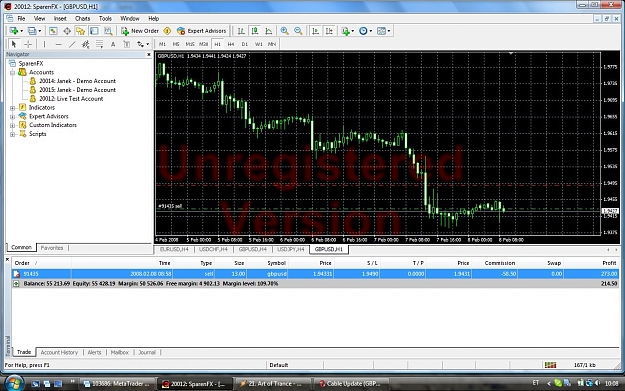Open the View menu
This screenshot has width=625, height=391.
point(39,18)
